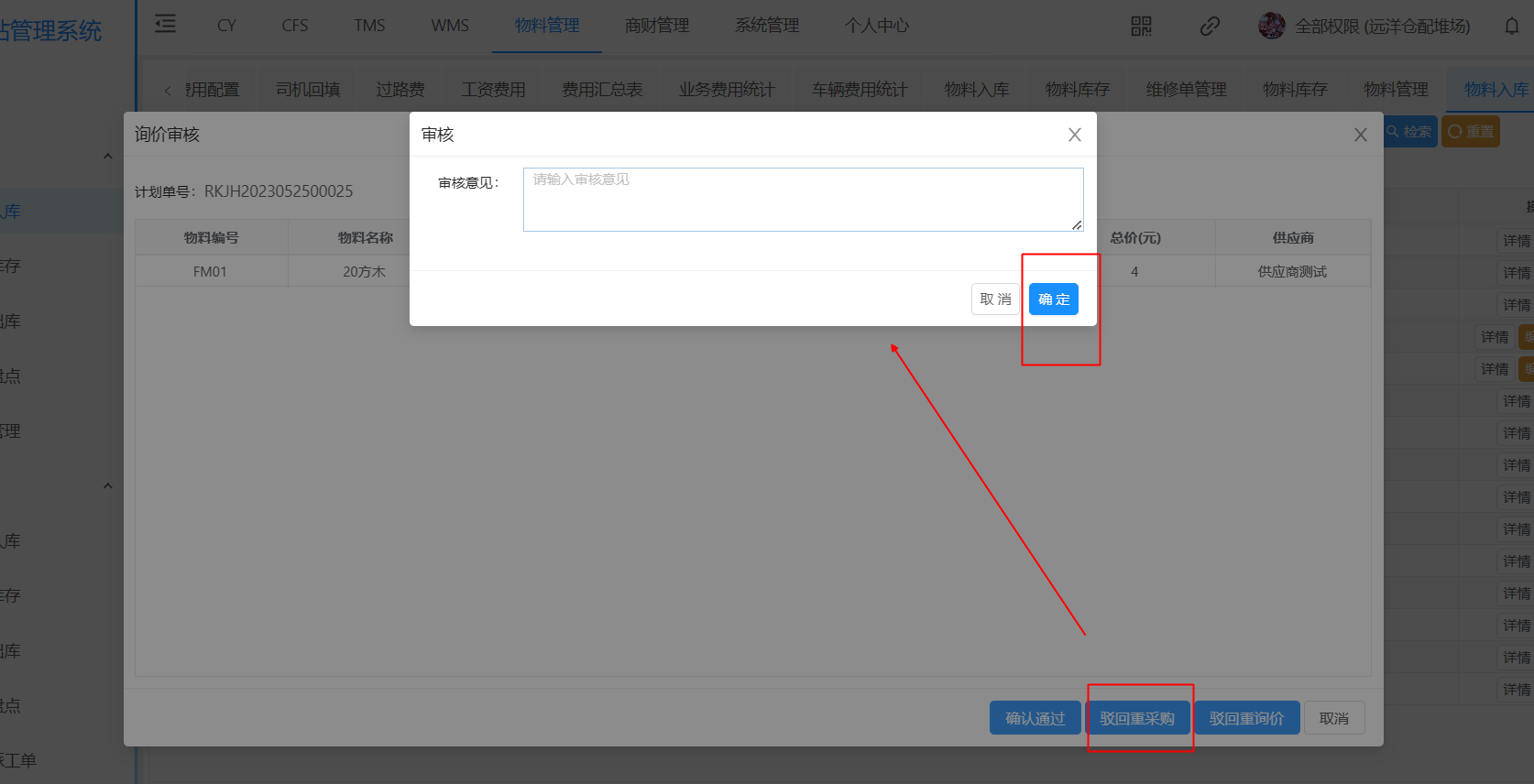Open the notification bell

point(1511,26)
